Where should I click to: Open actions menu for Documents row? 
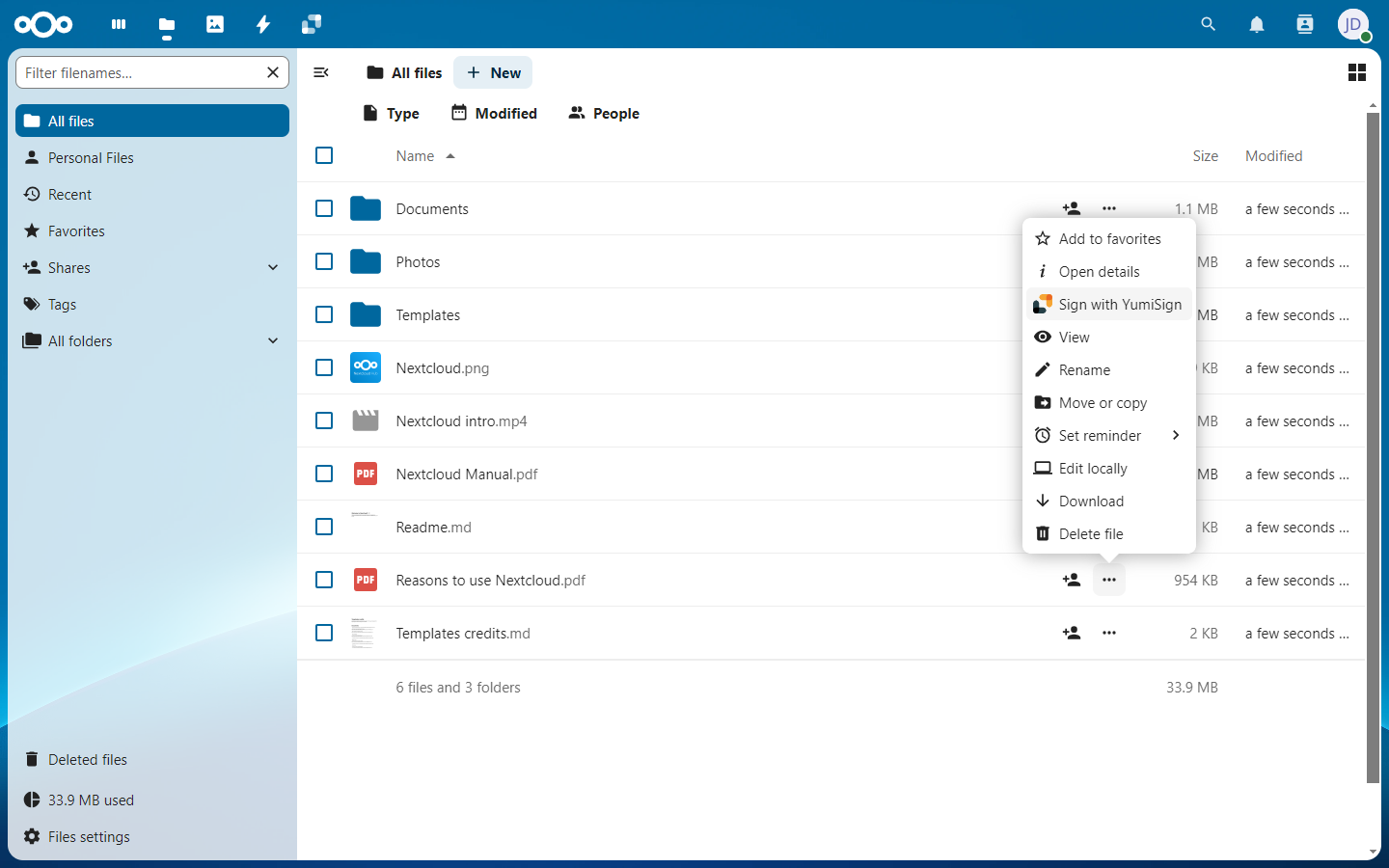[1109, 208]
